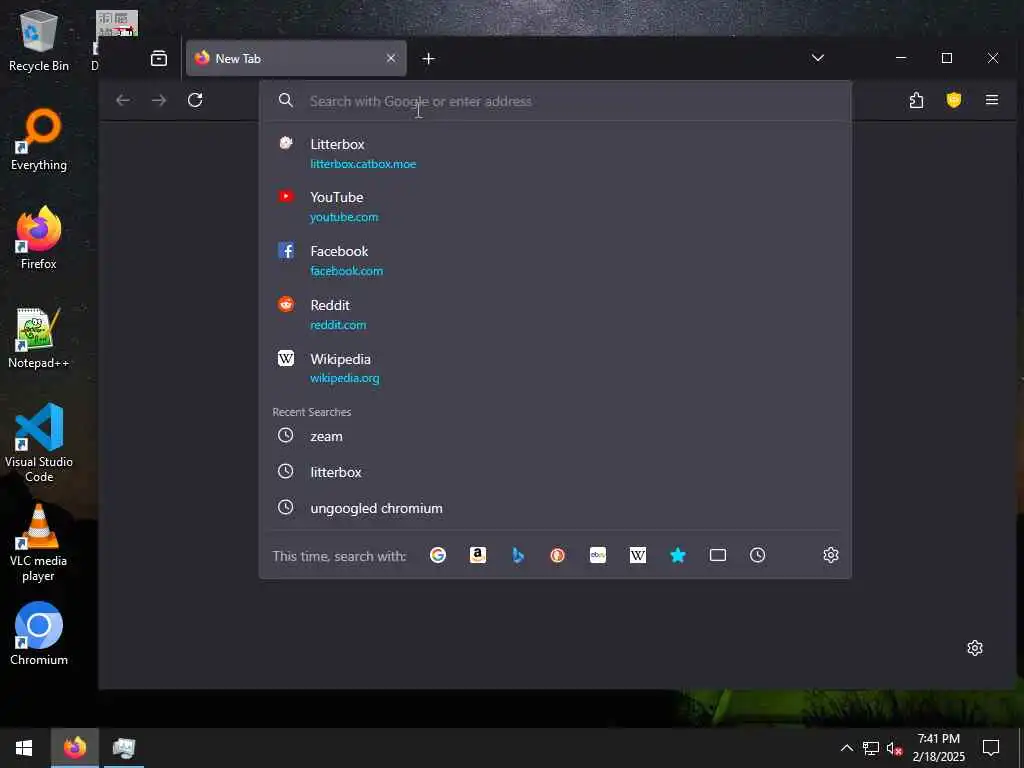Image resolution: width=1024 pixels, height=768 pixels.
Task: Open the Facebook suggestion
Action: click(x=555, y=260)
